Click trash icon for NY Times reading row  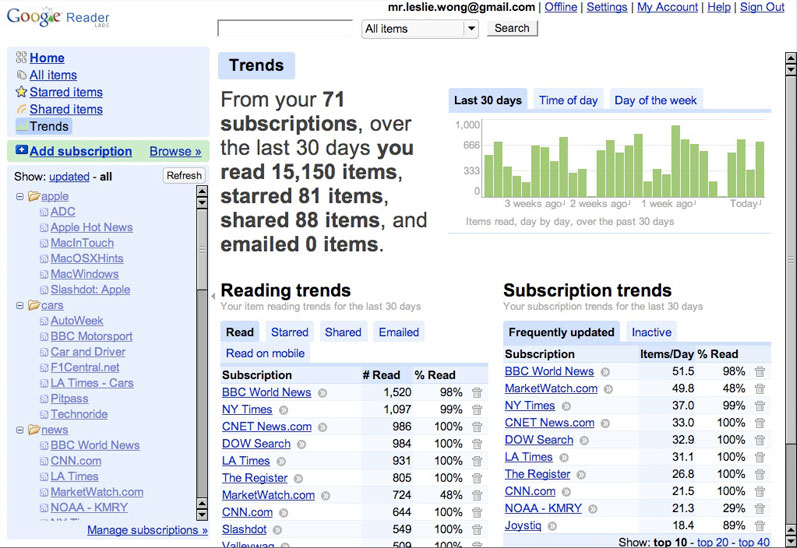pyautogui.click(x=477, y=410)
